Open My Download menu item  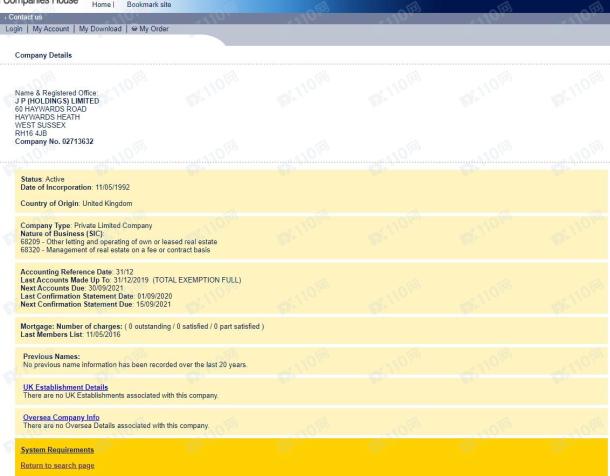(100, 29)
